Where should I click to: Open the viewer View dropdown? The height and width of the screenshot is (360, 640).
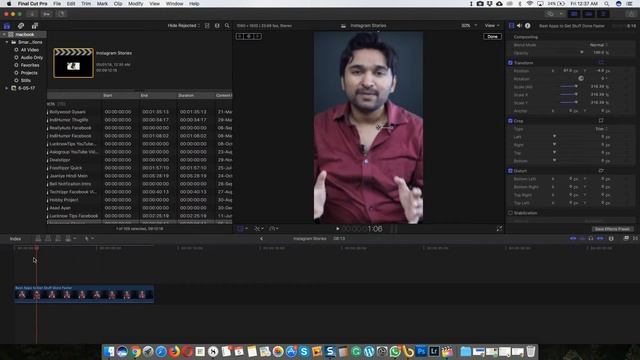[x=492, y=26]
